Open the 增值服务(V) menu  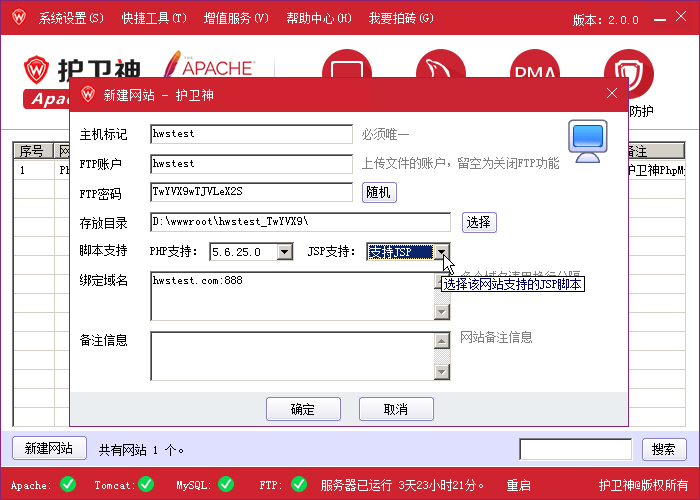[236, 18]
